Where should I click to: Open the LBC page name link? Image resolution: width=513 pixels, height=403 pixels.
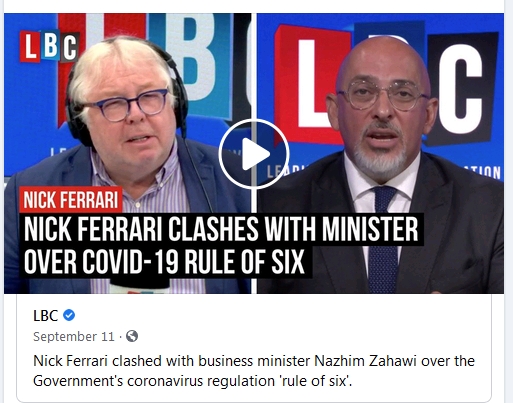pos(46,315)
